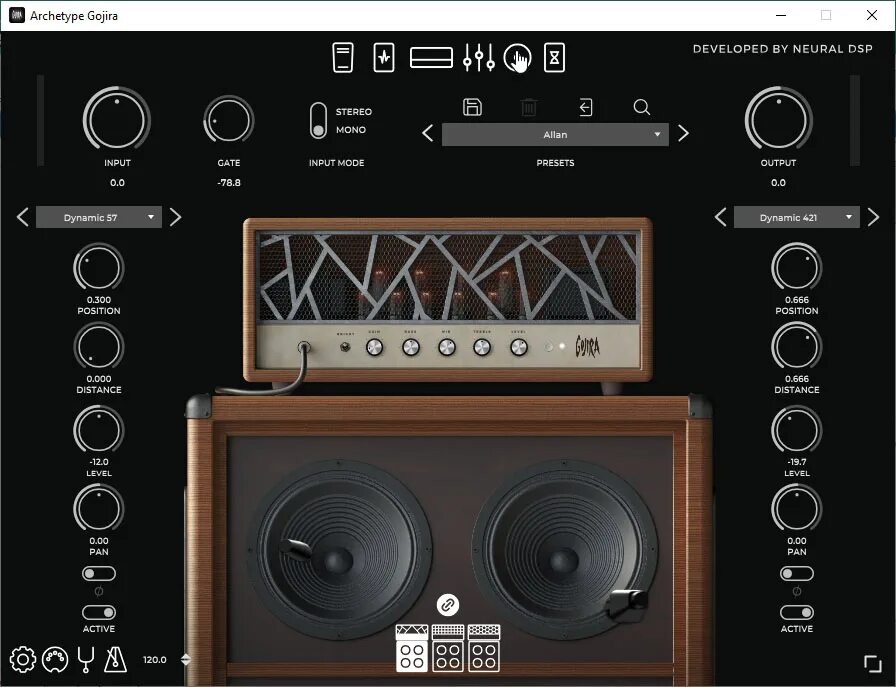Open the time effects hourglass section icon
896x687 pixels.
(554, 58)
